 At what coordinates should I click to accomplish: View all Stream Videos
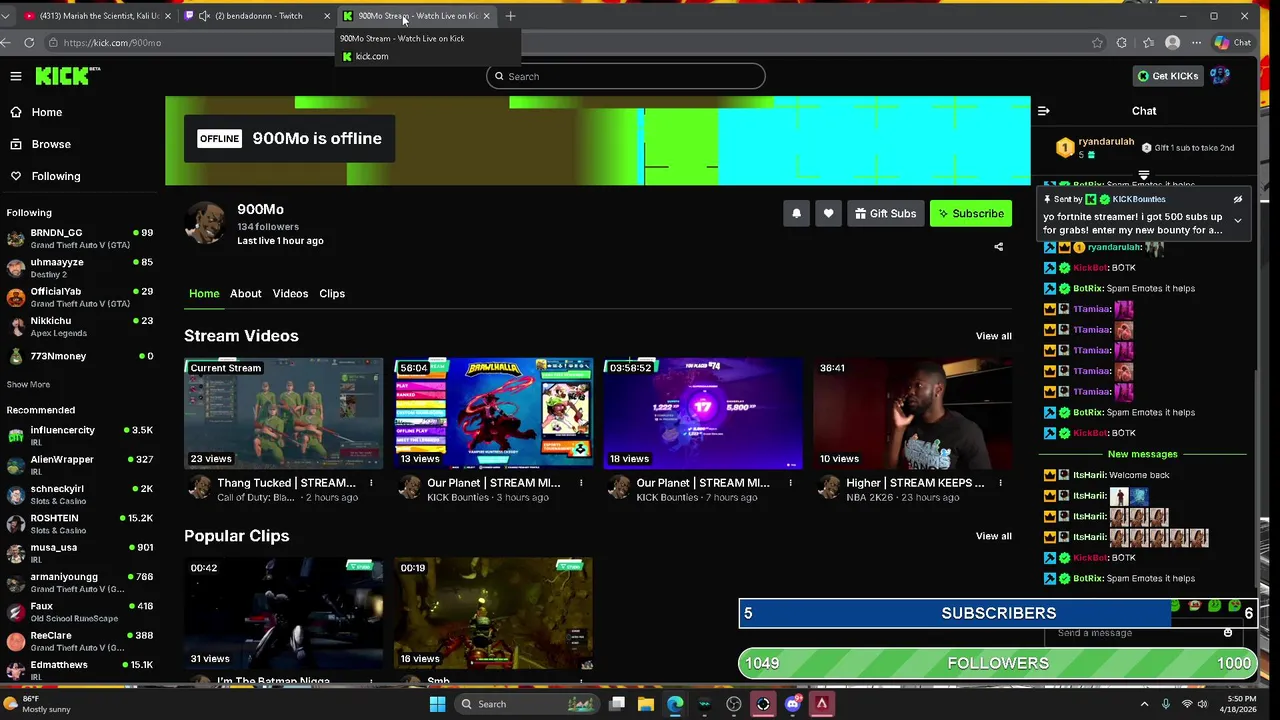(993, 336)
